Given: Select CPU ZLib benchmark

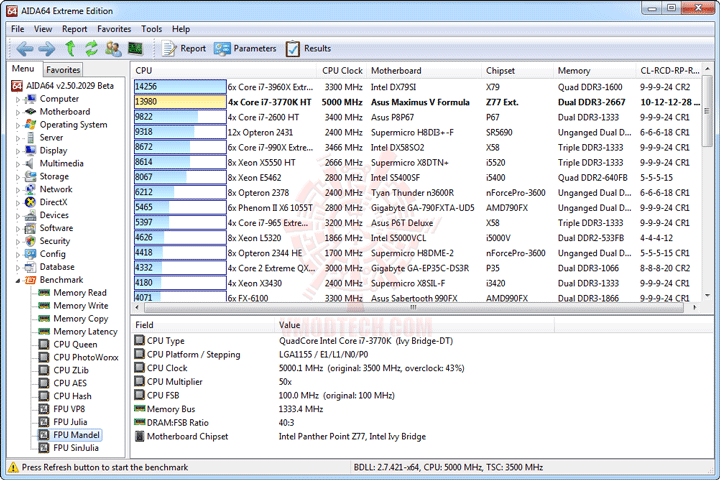Looking at the screenshot, I should [71, 370].
